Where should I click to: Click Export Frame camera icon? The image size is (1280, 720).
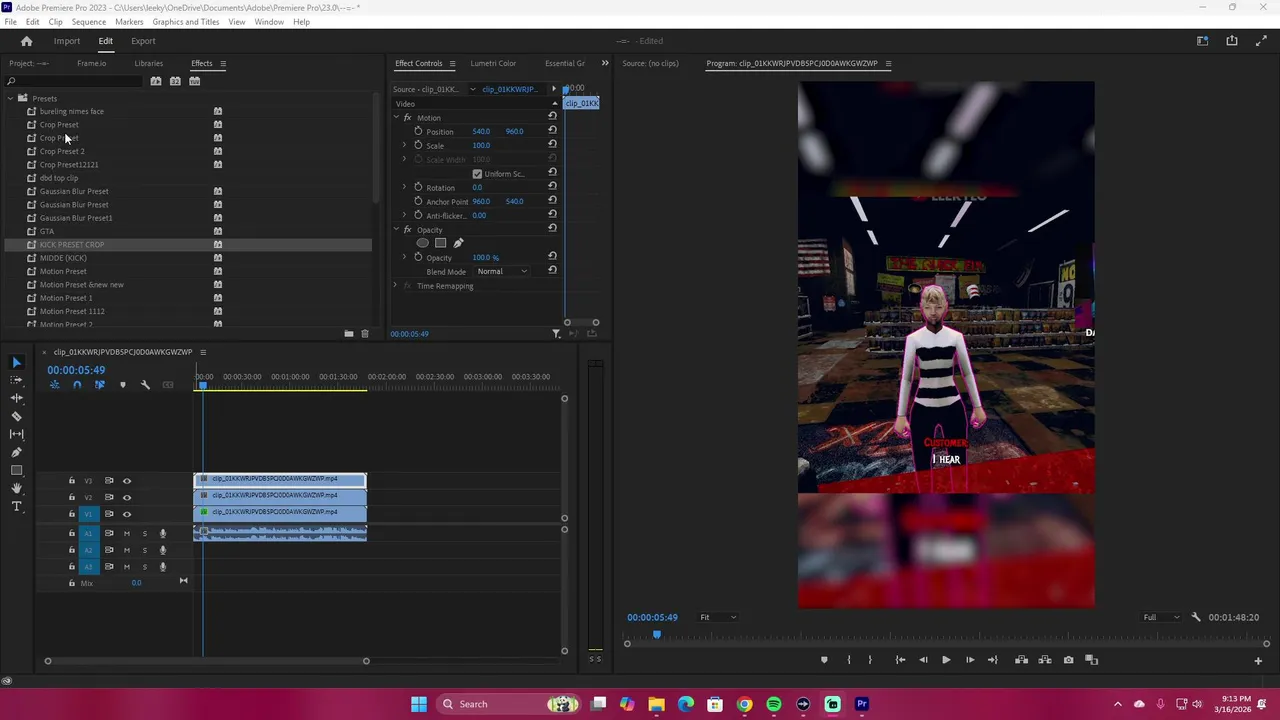(1069, 660)
